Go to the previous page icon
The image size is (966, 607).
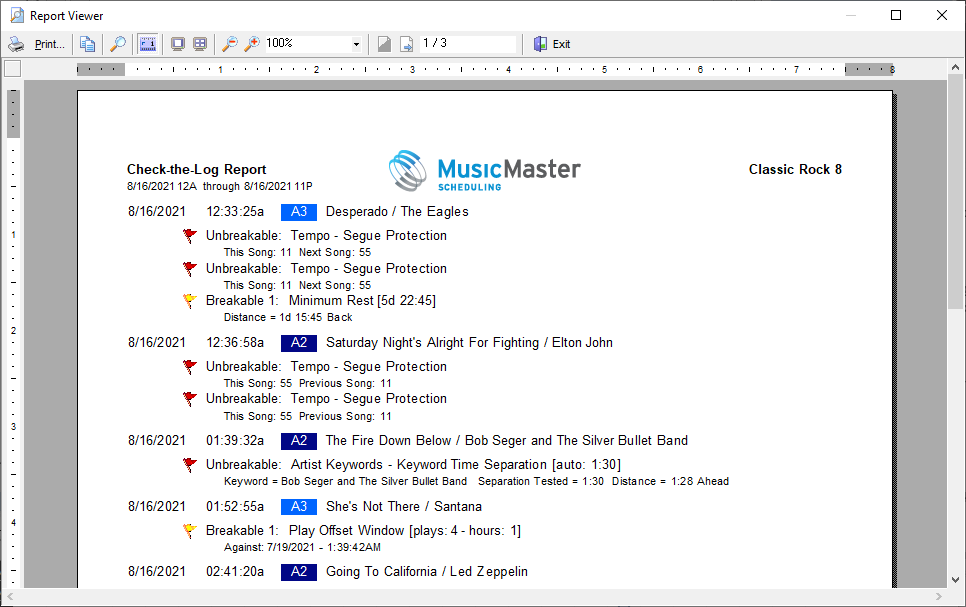(384, 44)
